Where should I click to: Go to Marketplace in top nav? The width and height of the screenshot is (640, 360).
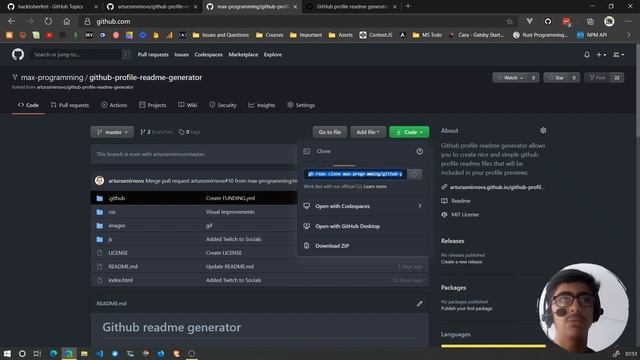(x=243, y=55)
